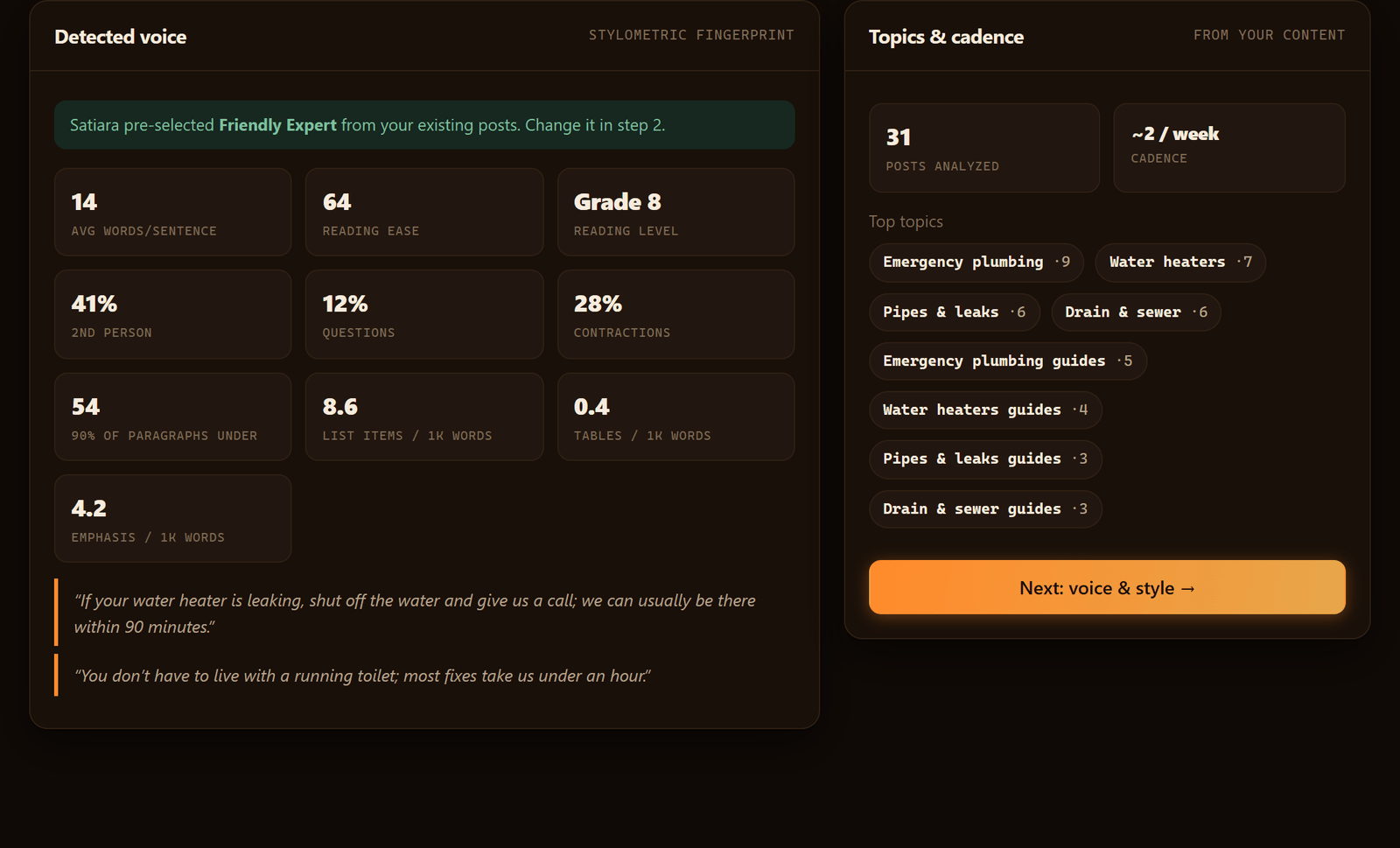1400x848 pixels.
Task: Click the ~2 / week cadence card
Action: [1229, 148]
